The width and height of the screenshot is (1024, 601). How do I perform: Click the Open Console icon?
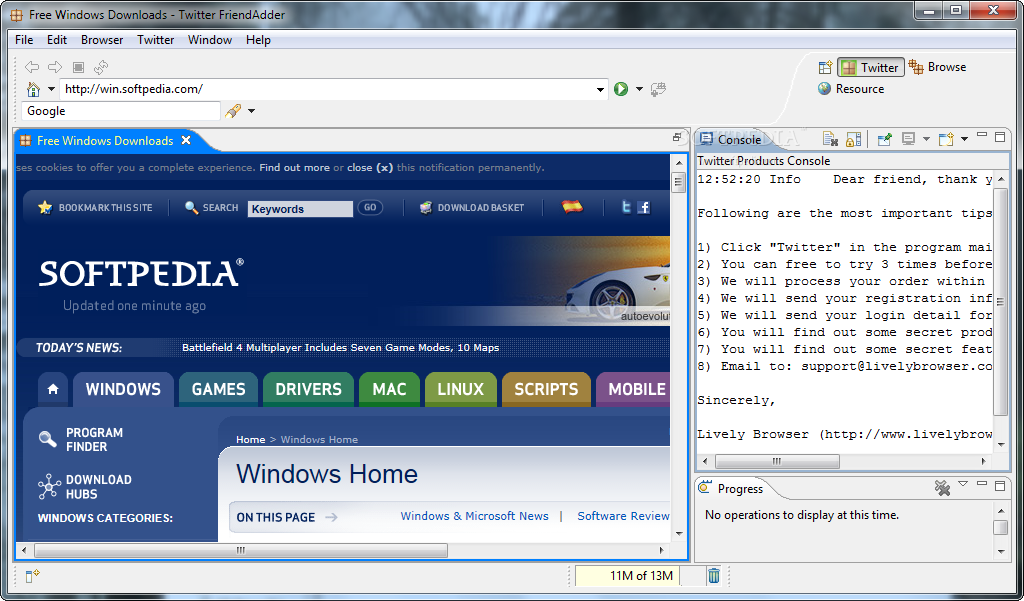coord(946,138)
